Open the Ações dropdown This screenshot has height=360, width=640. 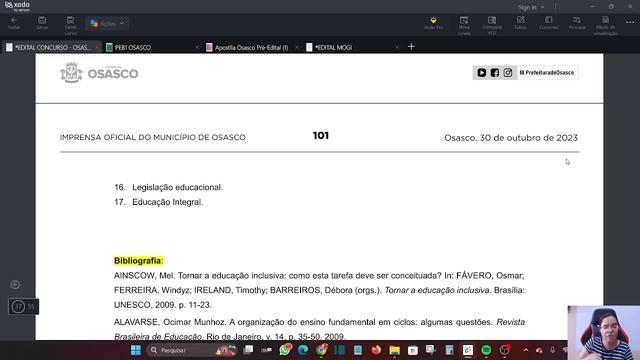coord(107,24)
